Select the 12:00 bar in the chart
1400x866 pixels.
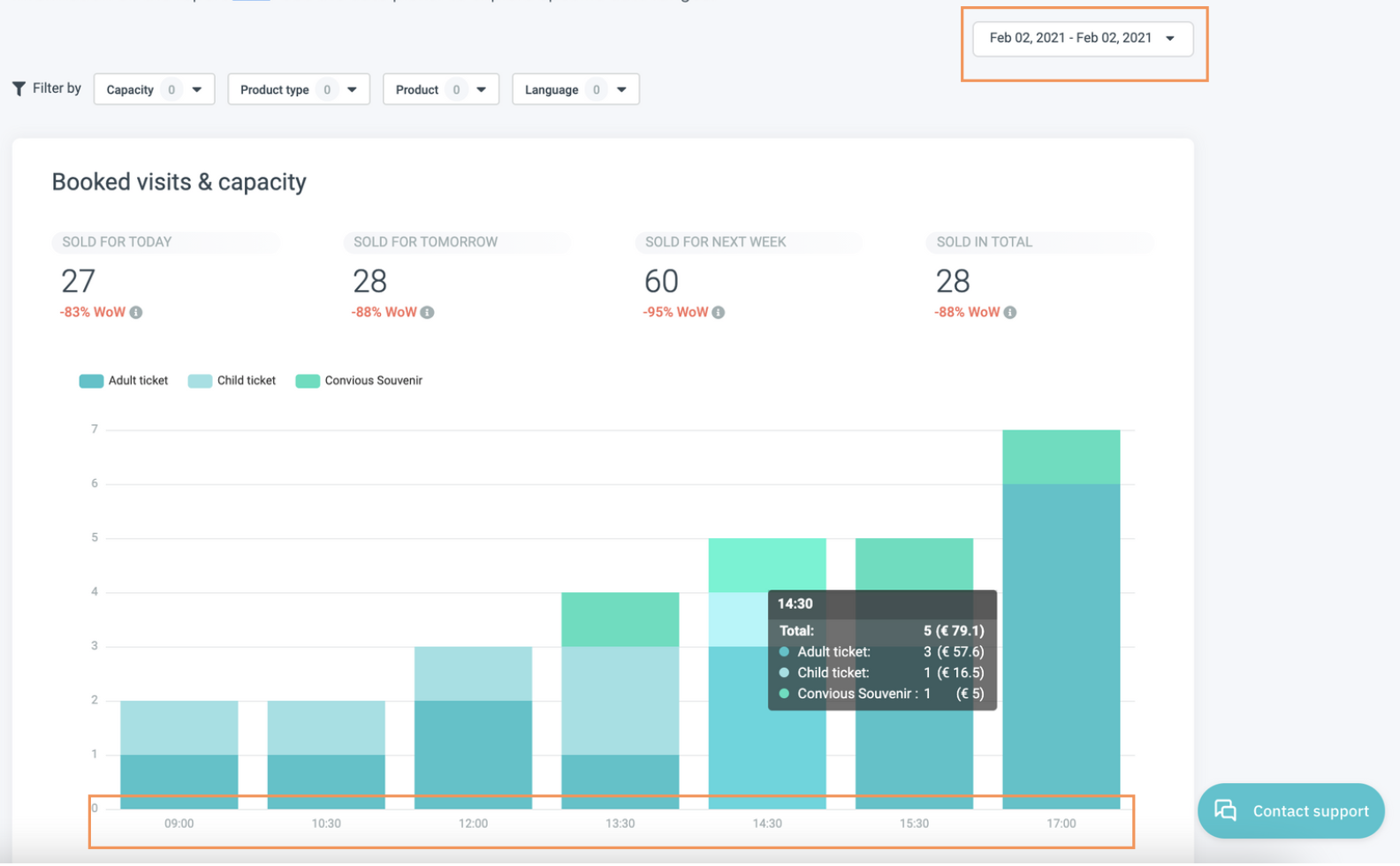click(x=473, y=729)
